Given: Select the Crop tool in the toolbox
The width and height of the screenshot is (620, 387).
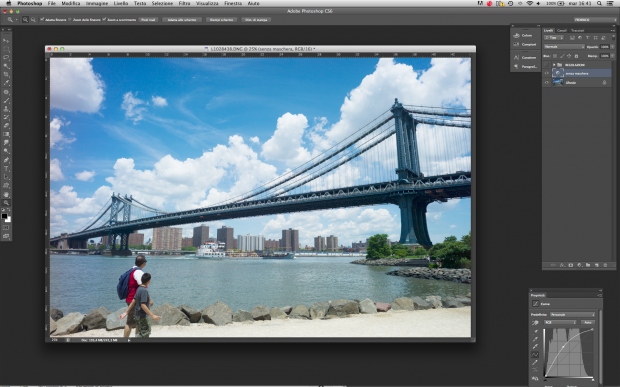Looking at the screenshot, I should tap(6, 75).
